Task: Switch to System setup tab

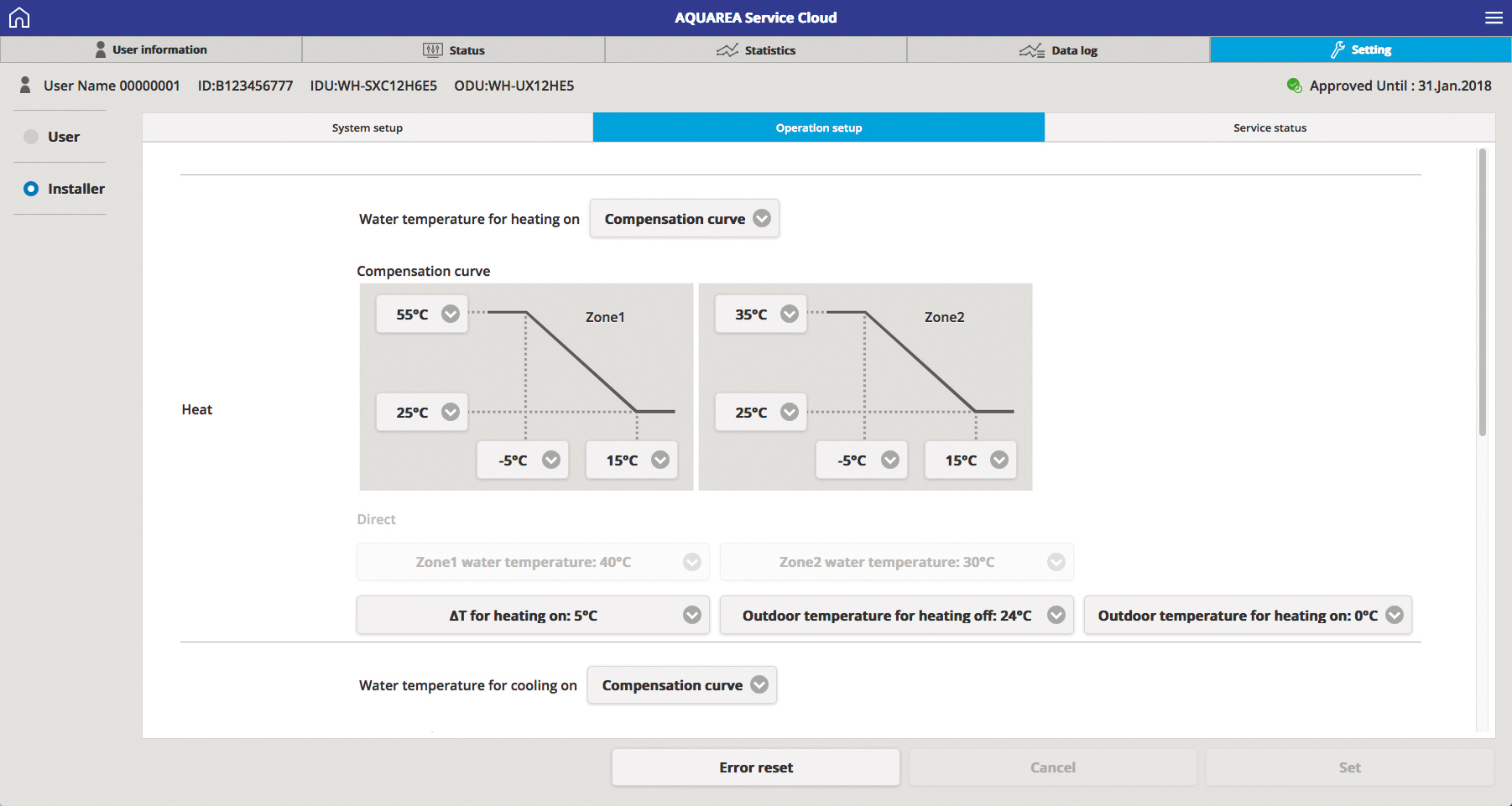Action: pyautogui.click(x=368, y=128)
